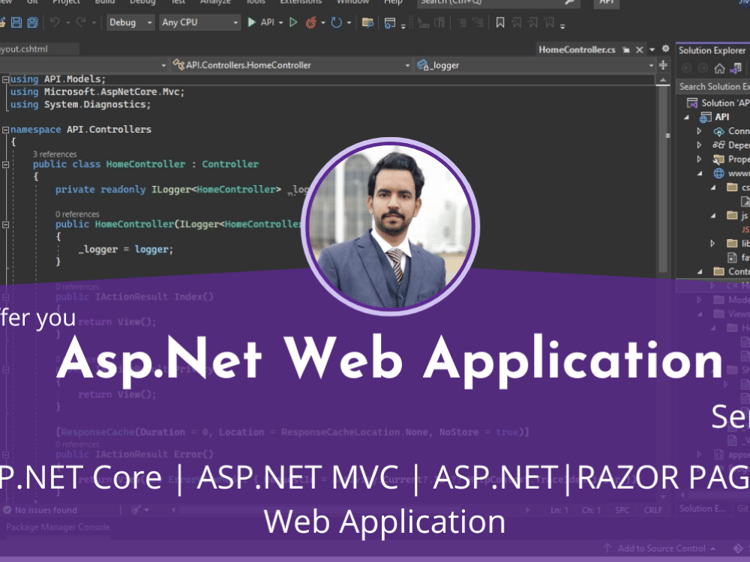Click the Undo arrow icon

[55, 22]
